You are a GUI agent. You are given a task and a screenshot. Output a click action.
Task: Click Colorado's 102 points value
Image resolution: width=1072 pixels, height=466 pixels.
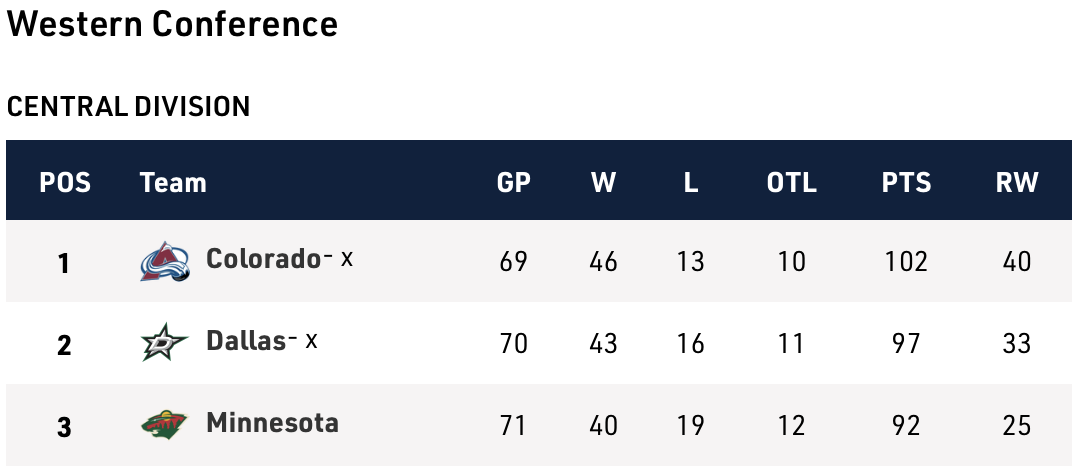point(906,262)
